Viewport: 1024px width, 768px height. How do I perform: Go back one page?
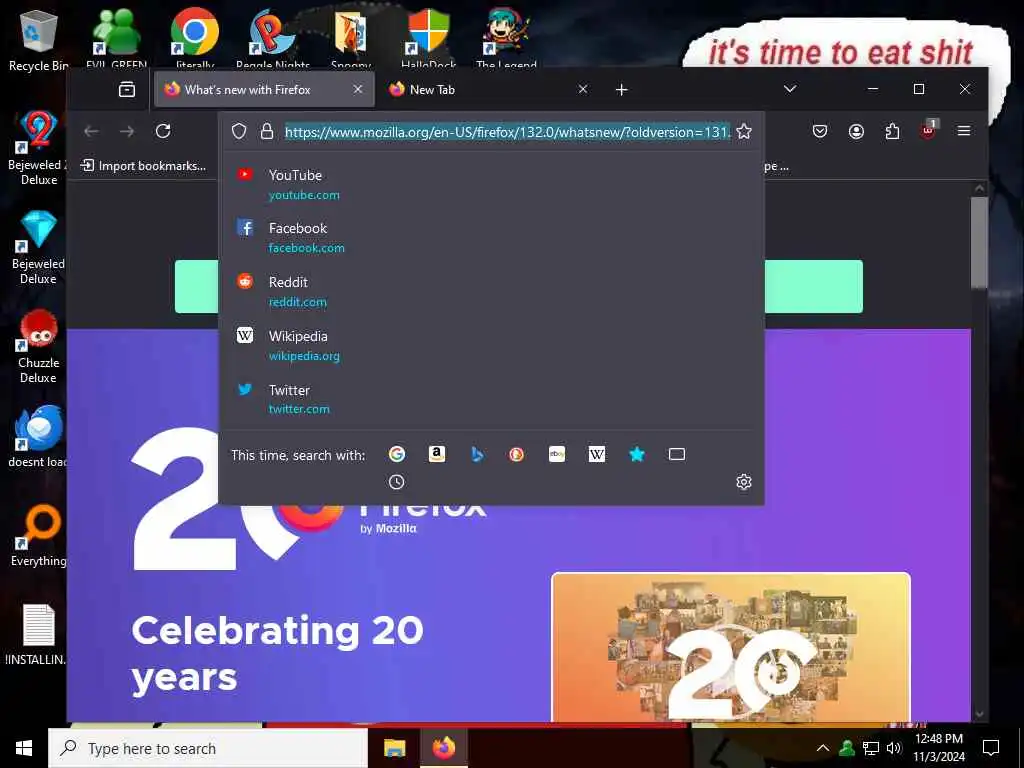(x=91, y=131)
